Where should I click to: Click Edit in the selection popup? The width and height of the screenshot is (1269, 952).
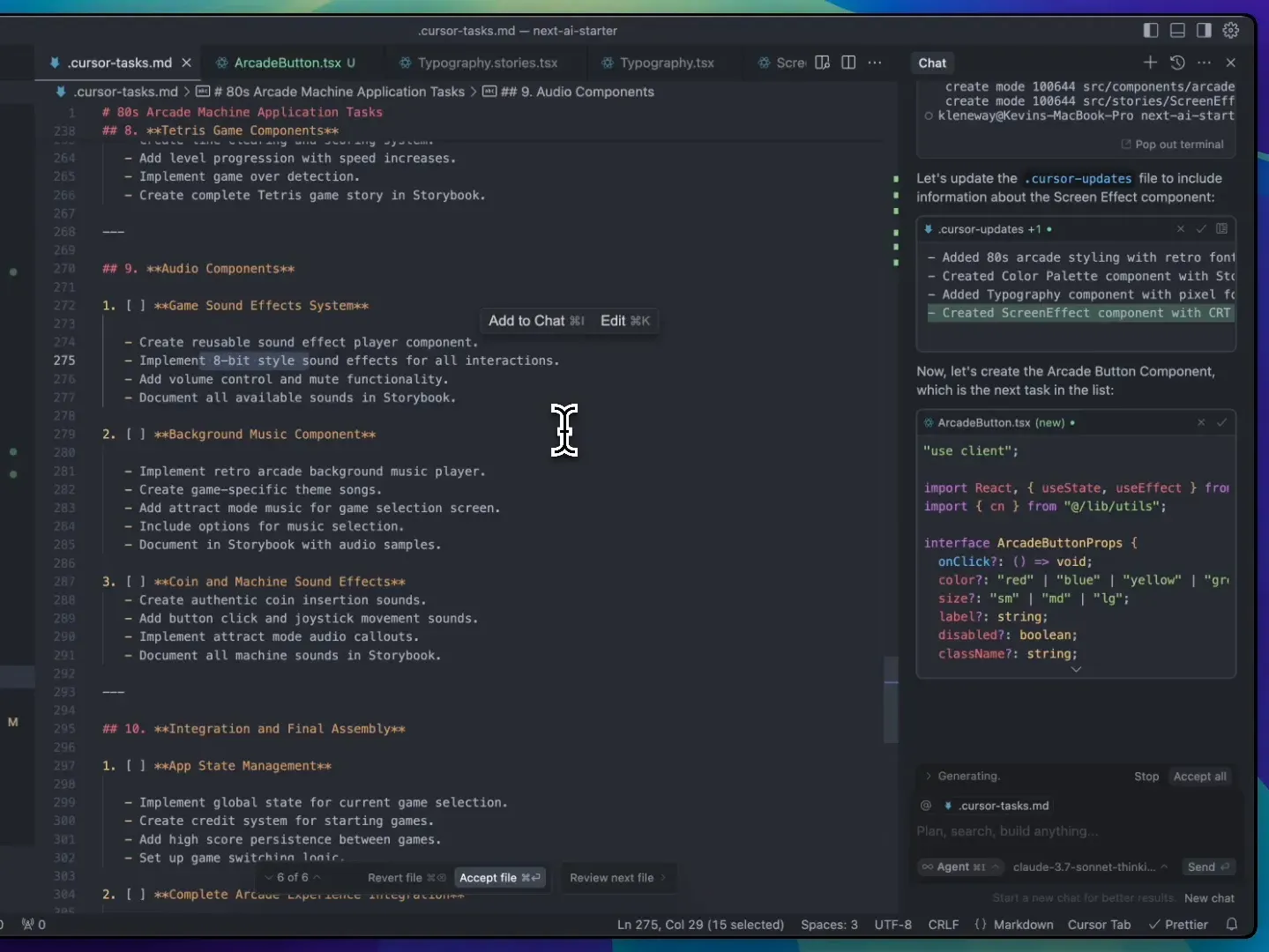pos(625,321)
